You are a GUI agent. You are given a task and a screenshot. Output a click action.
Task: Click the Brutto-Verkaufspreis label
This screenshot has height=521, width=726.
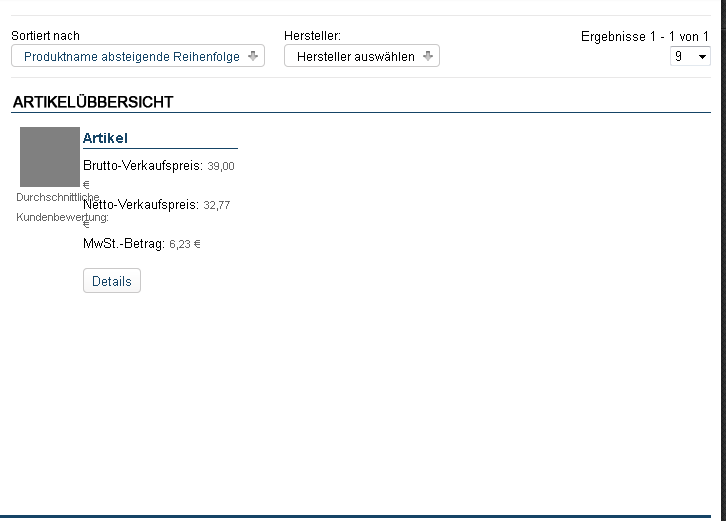pos(143,166)
